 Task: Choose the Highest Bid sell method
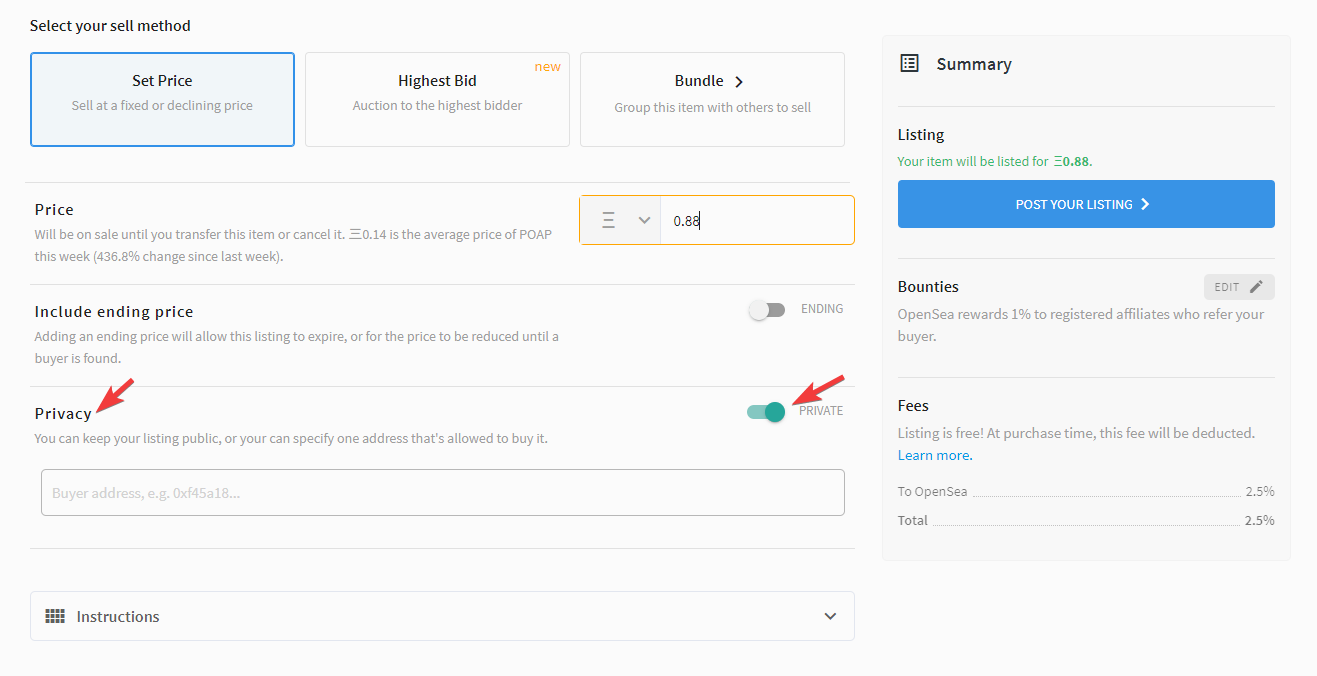(x=437, y=99)
